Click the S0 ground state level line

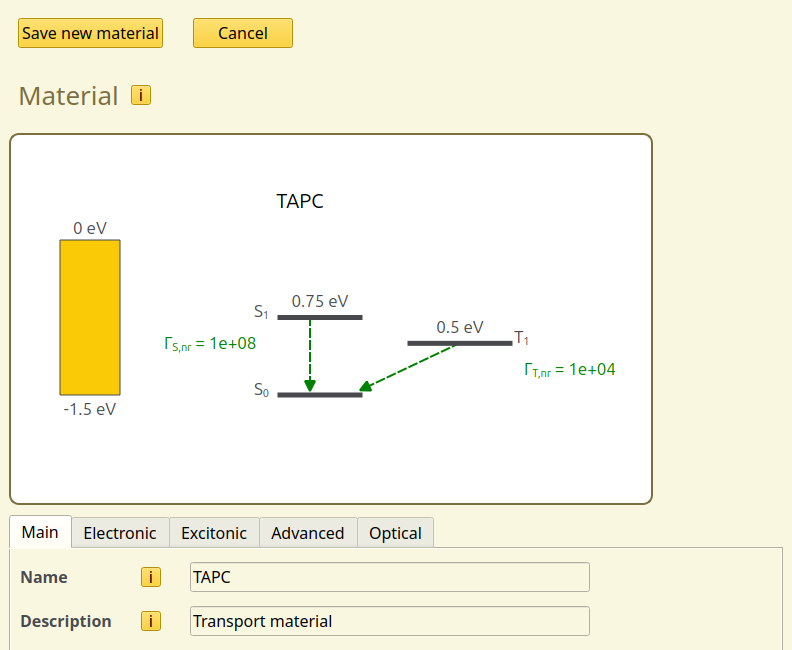[319, 395]
